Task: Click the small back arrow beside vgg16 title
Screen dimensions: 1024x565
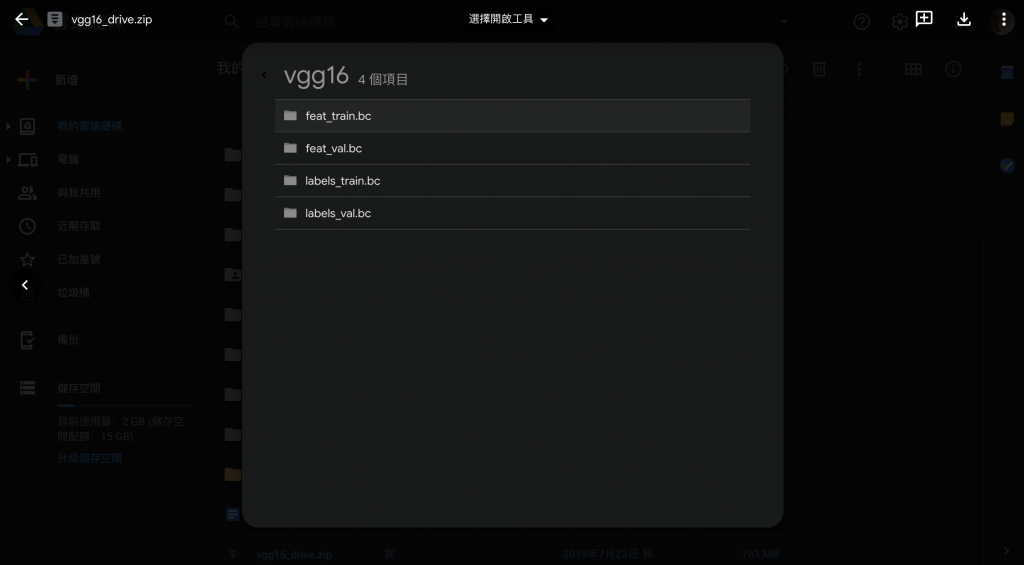Action: point(264,75)
